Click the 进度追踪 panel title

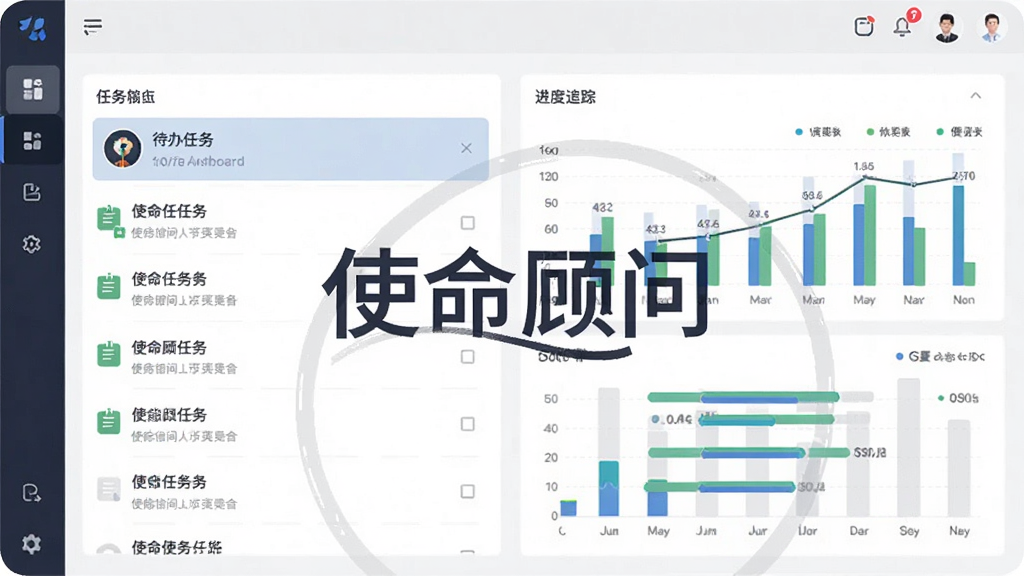tap(566, 97)
